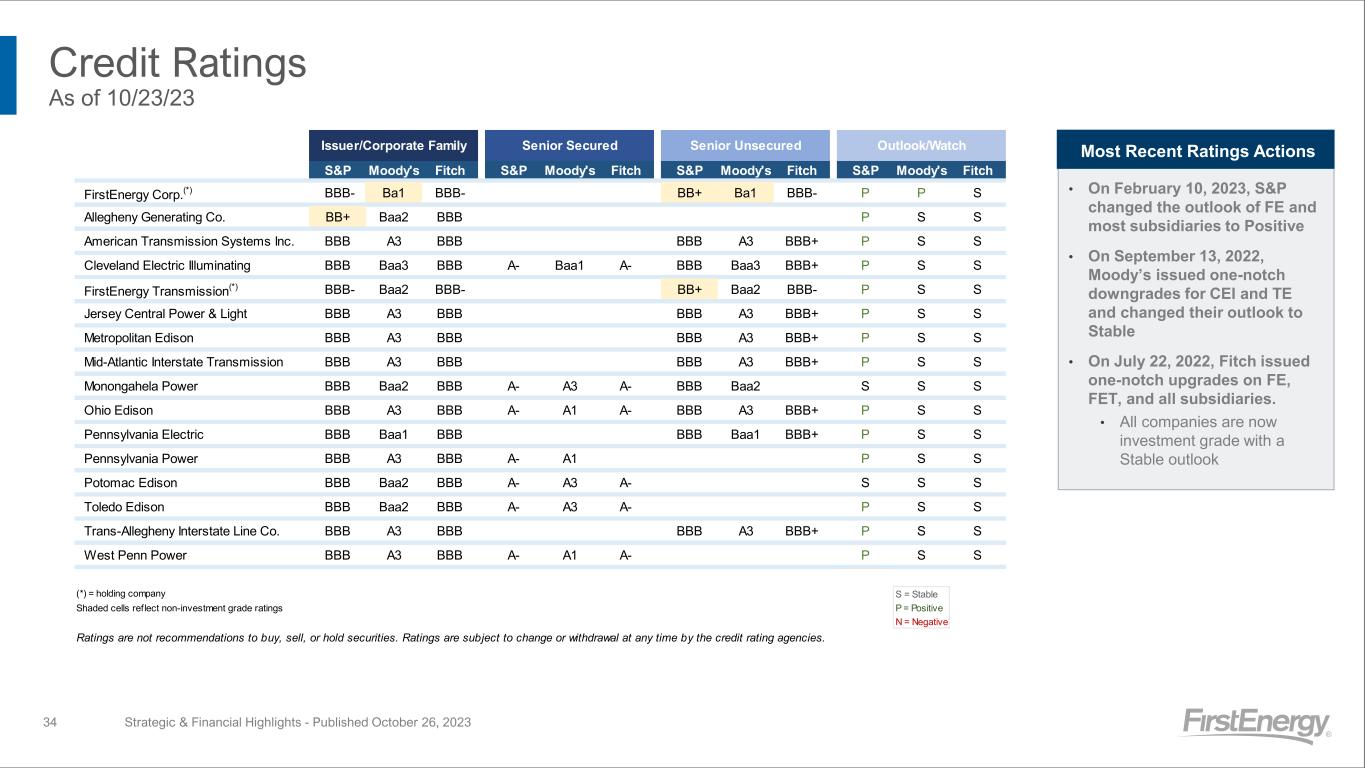The image size is (1365, 768).
Task: Click shaded BB+ cell in FirstEnergy Transmission row
Action: click(689, 290)
